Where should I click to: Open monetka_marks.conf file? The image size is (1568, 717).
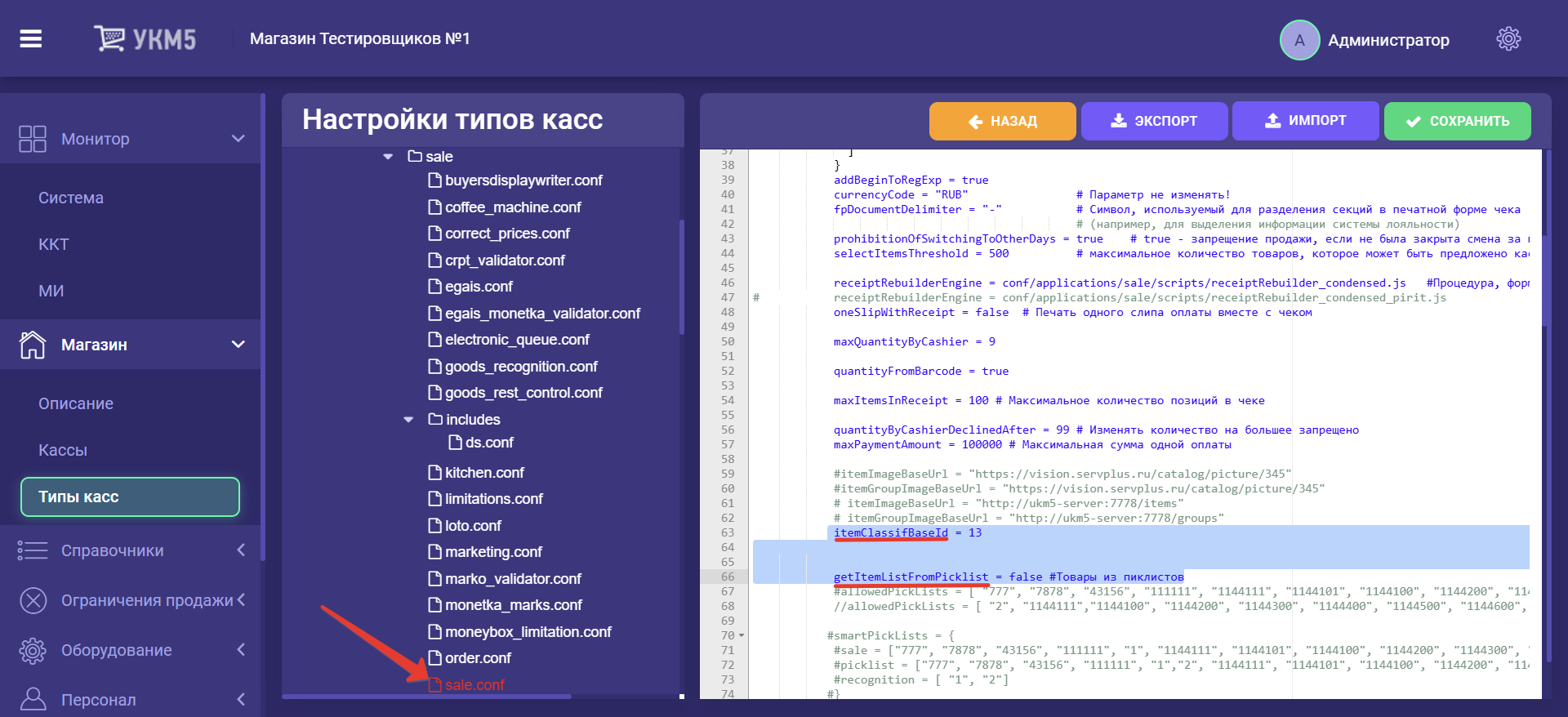pos(514,604)
